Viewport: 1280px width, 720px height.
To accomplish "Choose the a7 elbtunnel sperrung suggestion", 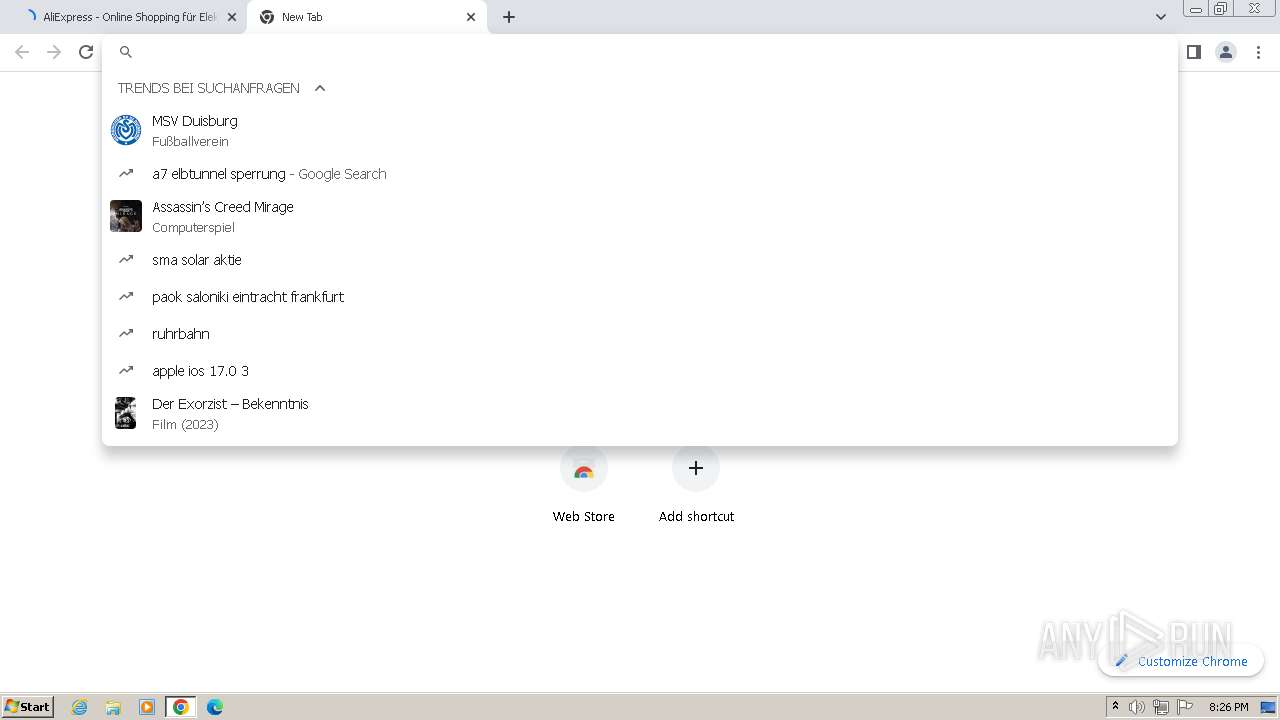I will coord(640,174).
